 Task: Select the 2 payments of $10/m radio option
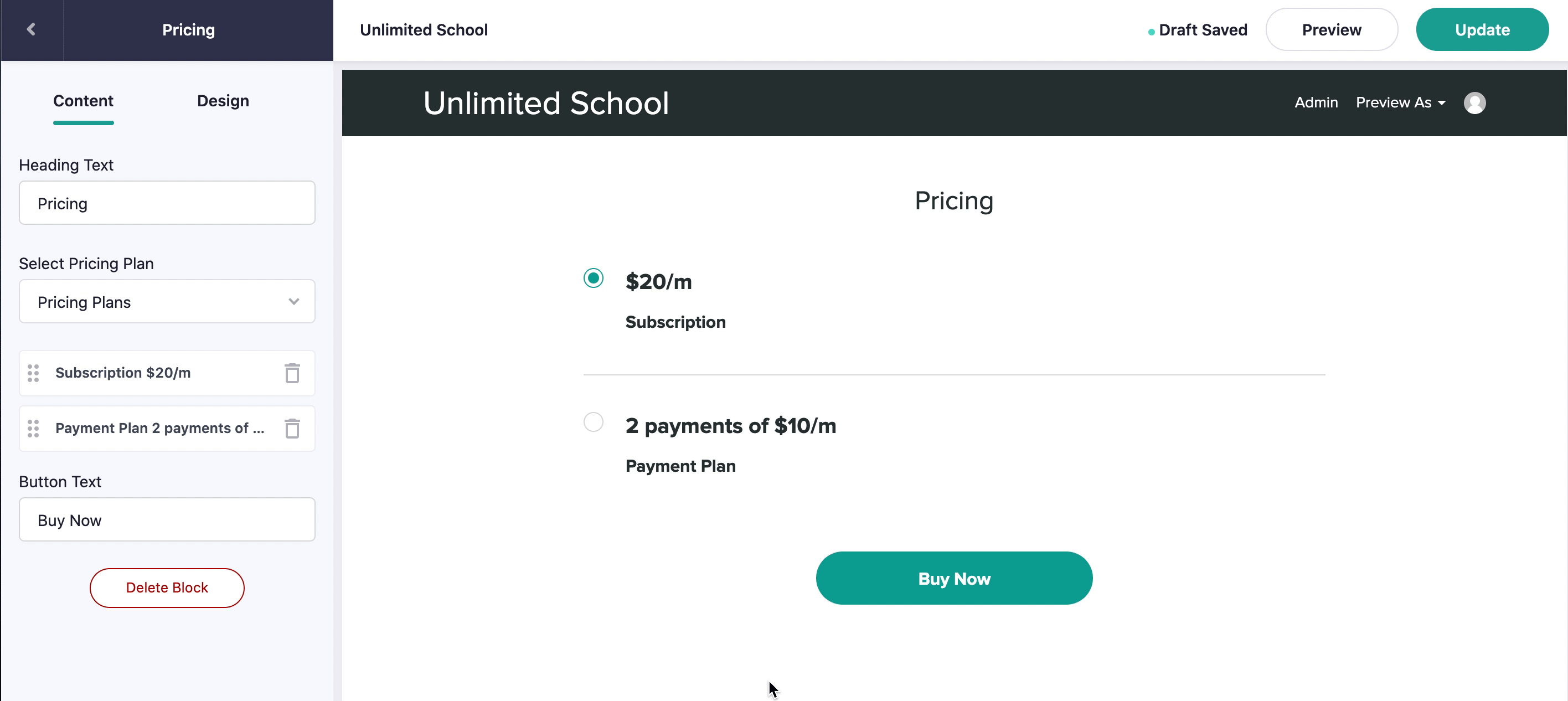593,422
